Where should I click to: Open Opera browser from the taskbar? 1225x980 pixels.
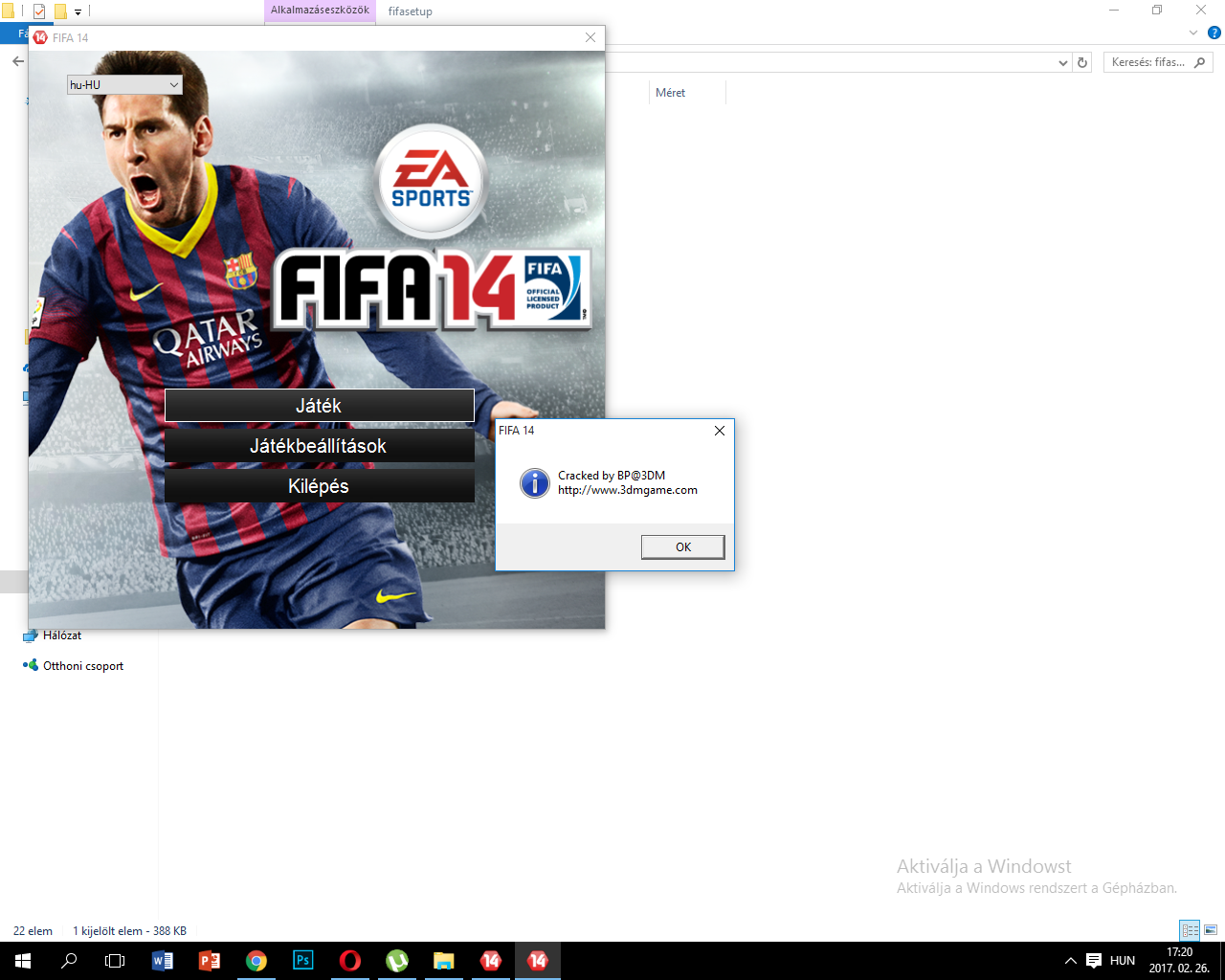tap(350, 961)
